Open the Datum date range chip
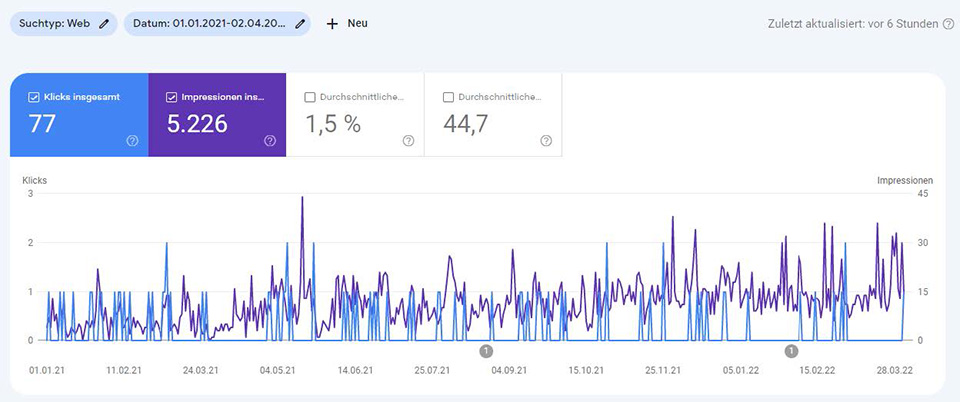The image size is (960, 402). click(217, 24)
